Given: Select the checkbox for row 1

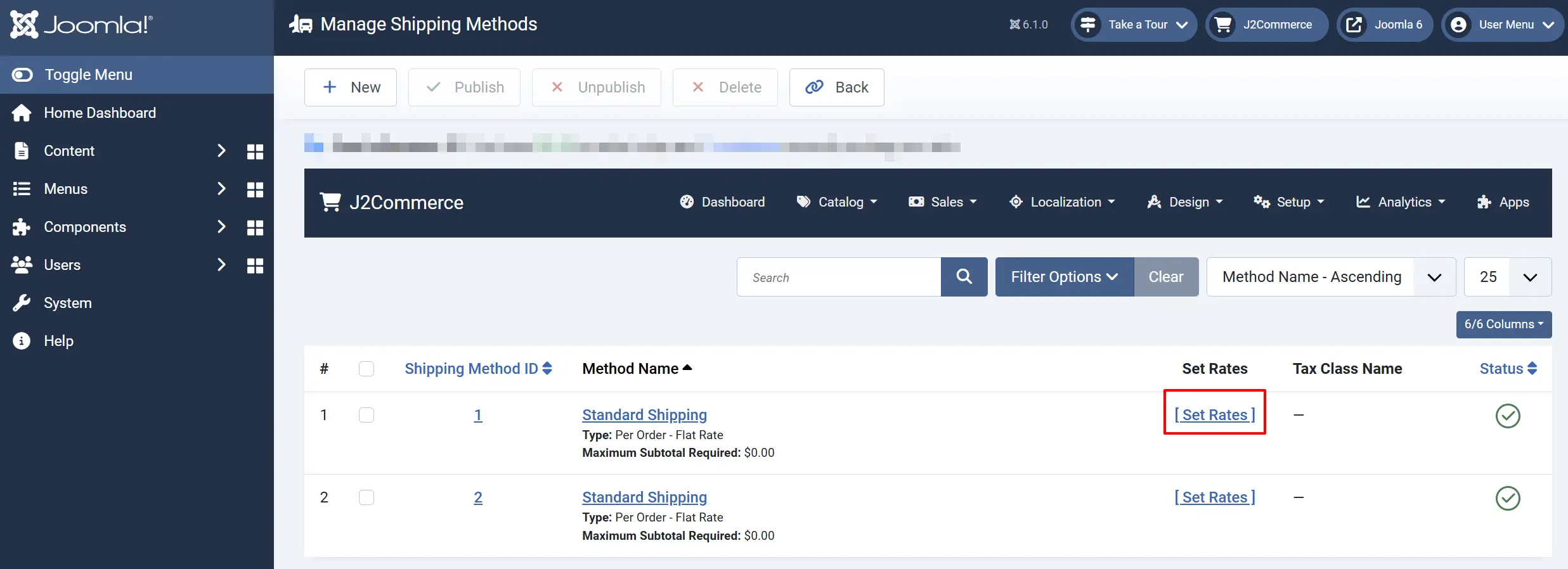Looking at the screenshot, I should pyautogui.click(x=366, y=415).
